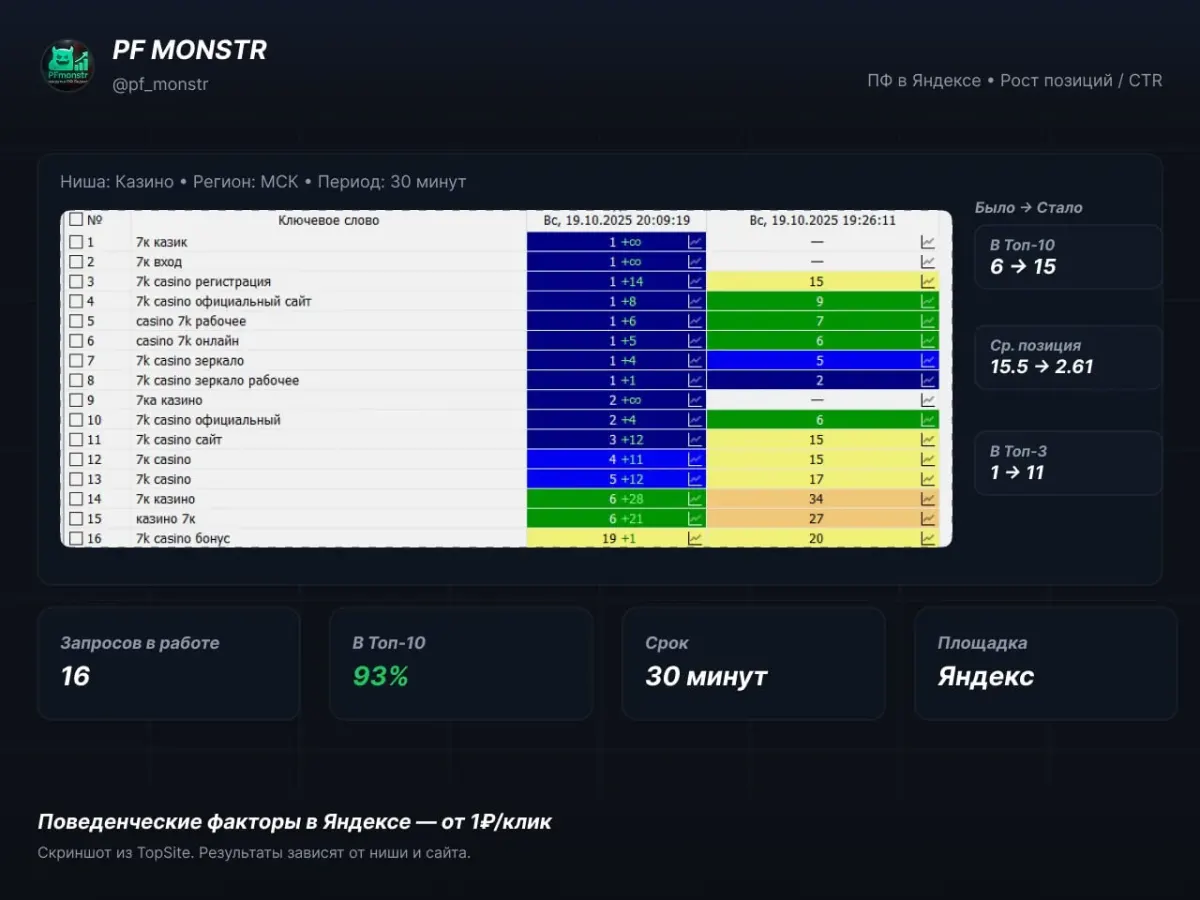Select the "Срок 30 минут" card
The image size is (1200, 900).
753,663
